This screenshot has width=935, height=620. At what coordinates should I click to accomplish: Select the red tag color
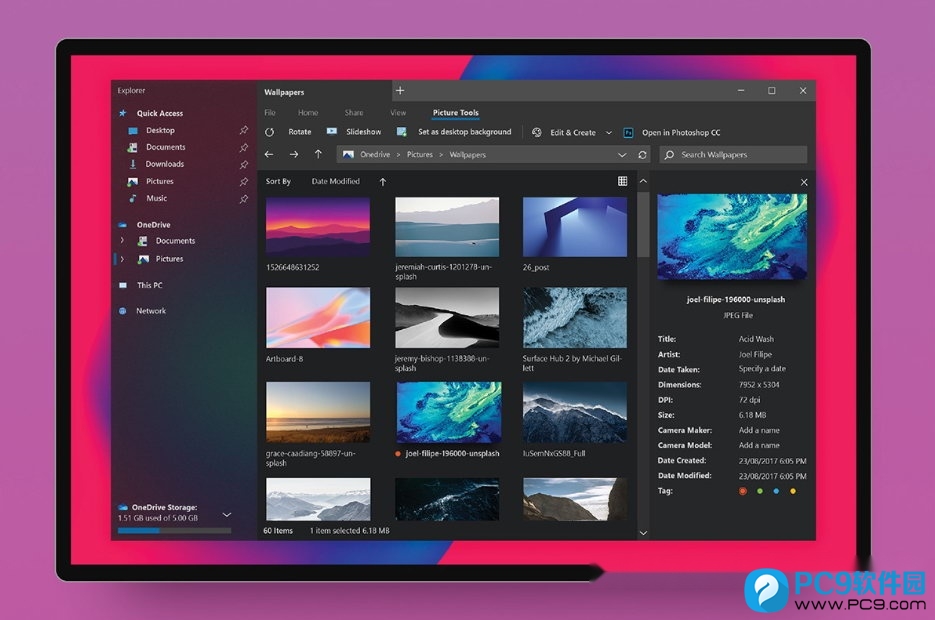(742, 491)
